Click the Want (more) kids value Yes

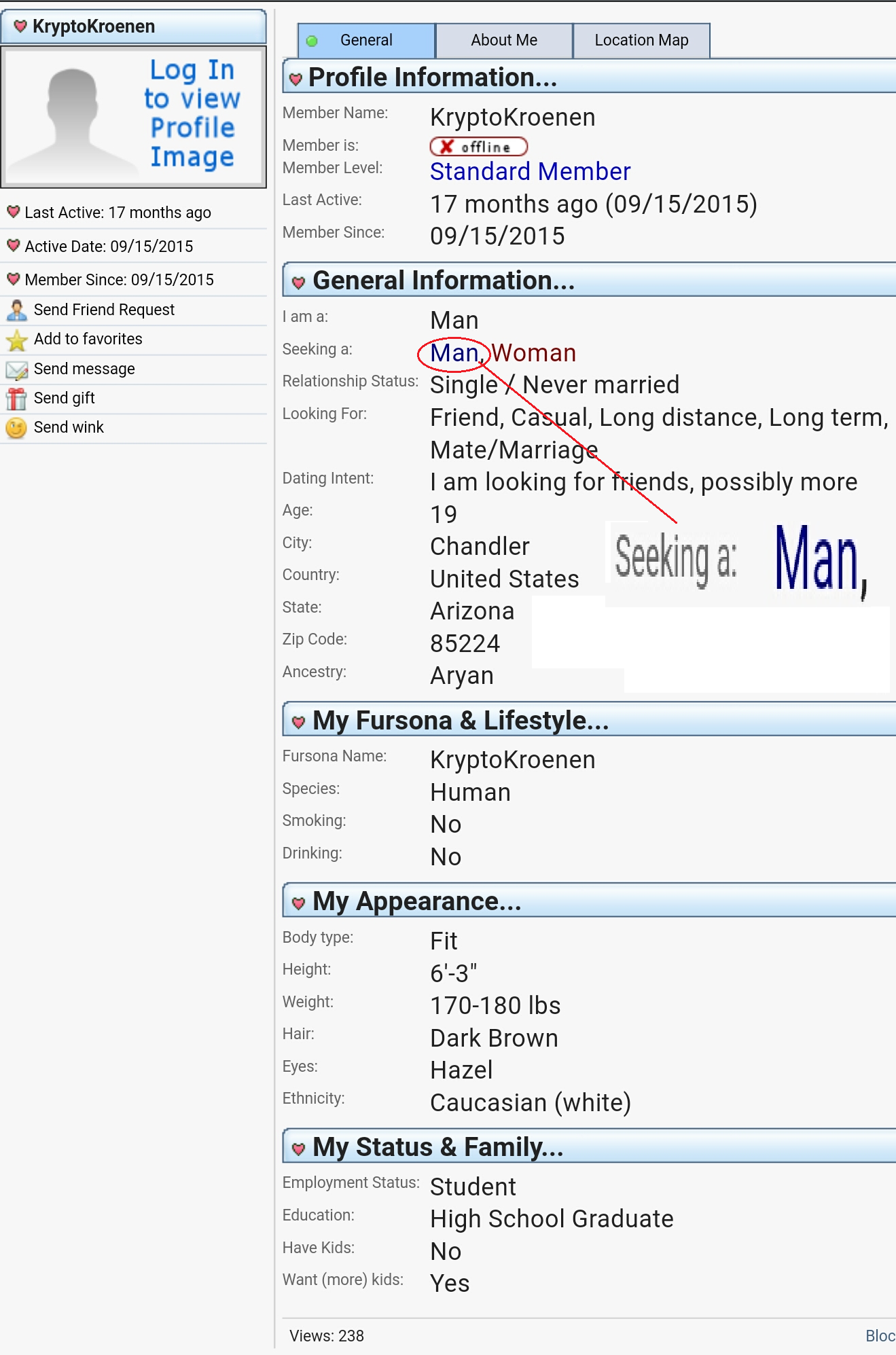(450, 1284)
